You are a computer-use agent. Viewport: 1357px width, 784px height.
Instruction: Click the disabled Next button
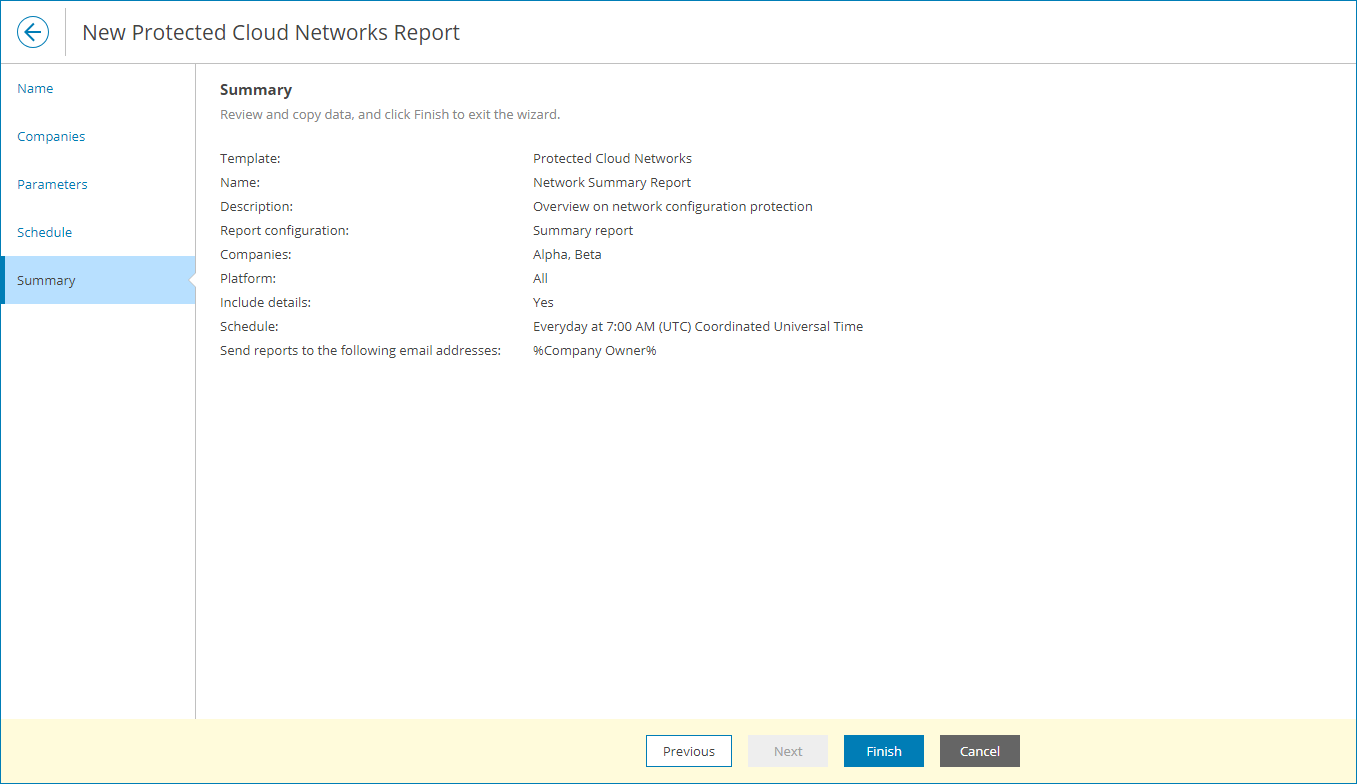coord(787,751)
